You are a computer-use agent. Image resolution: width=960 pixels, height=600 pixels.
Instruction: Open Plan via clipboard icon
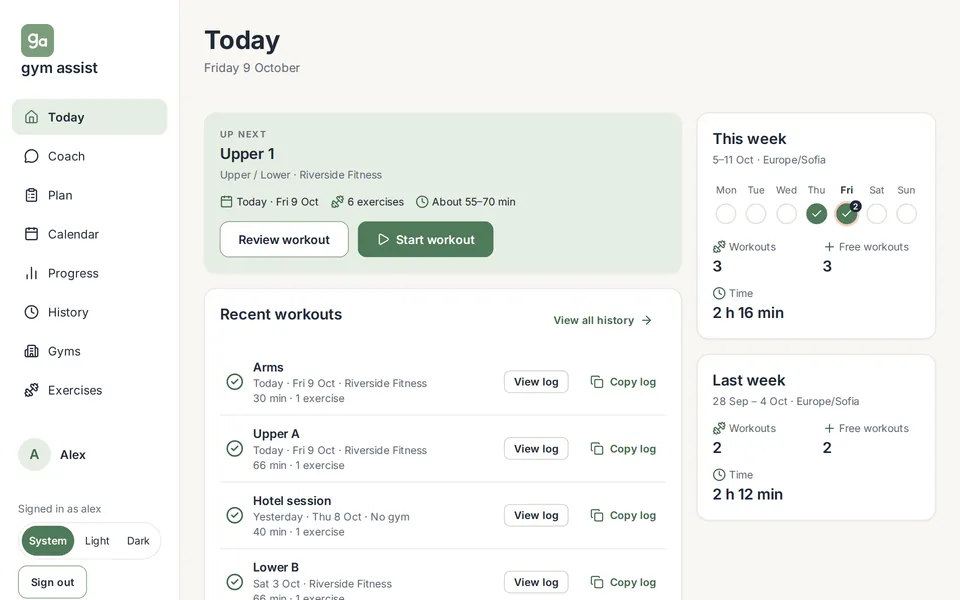point(31,195)
